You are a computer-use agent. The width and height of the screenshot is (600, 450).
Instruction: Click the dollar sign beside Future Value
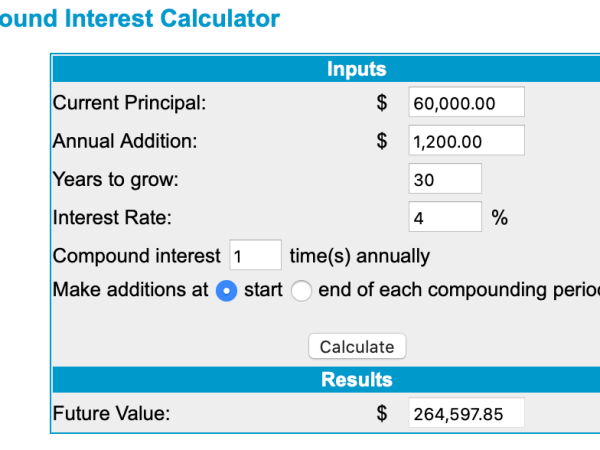coord(381,413)
